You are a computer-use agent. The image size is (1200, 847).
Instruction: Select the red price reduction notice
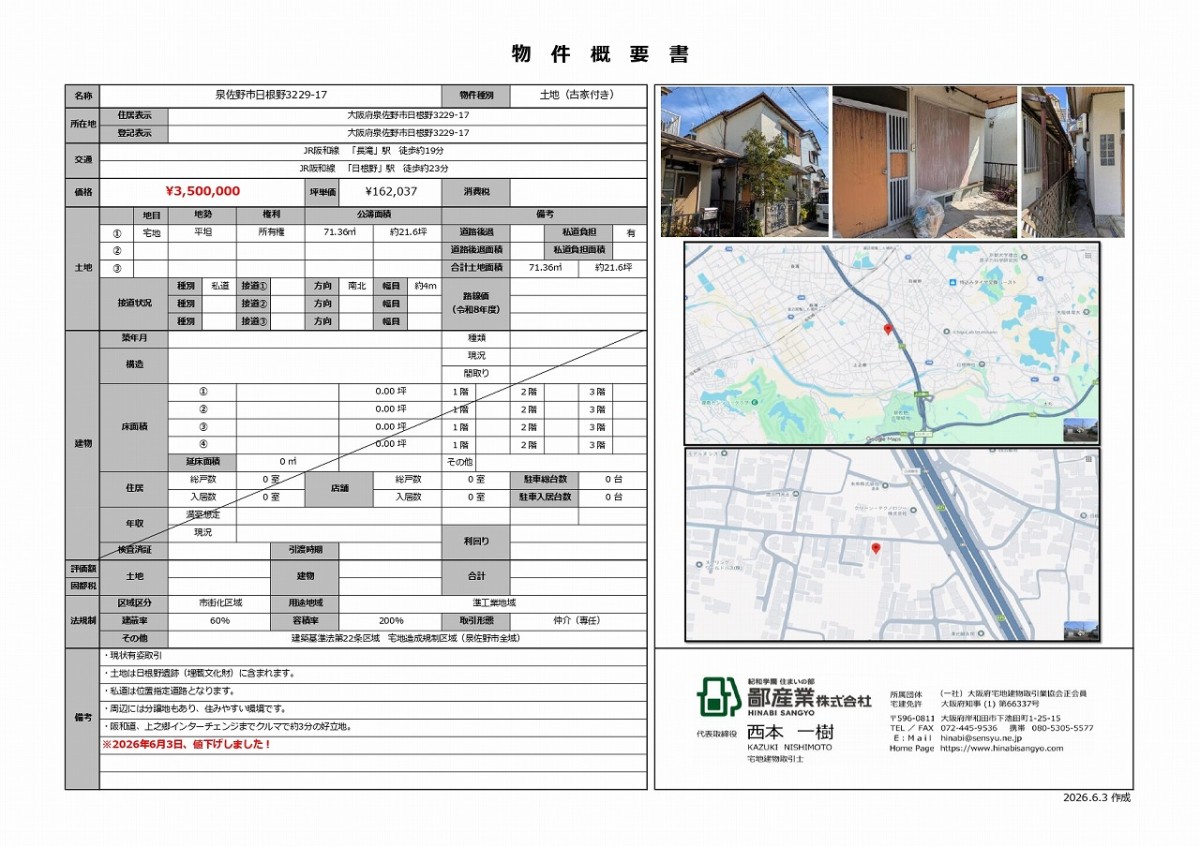[187, 745]
